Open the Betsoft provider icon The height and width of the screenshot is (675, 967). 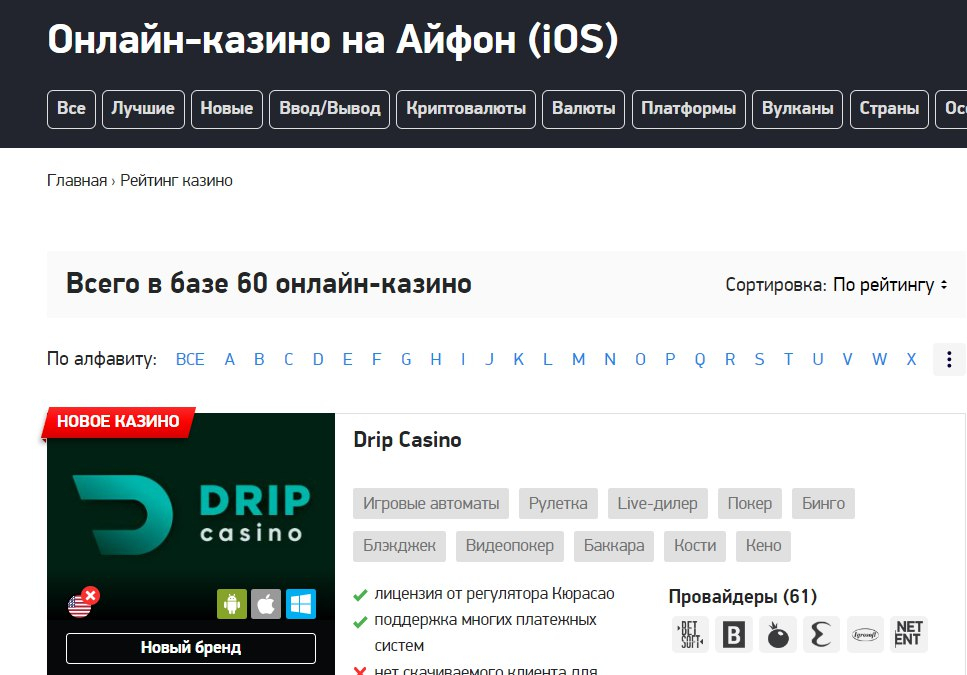pos(690,634)
